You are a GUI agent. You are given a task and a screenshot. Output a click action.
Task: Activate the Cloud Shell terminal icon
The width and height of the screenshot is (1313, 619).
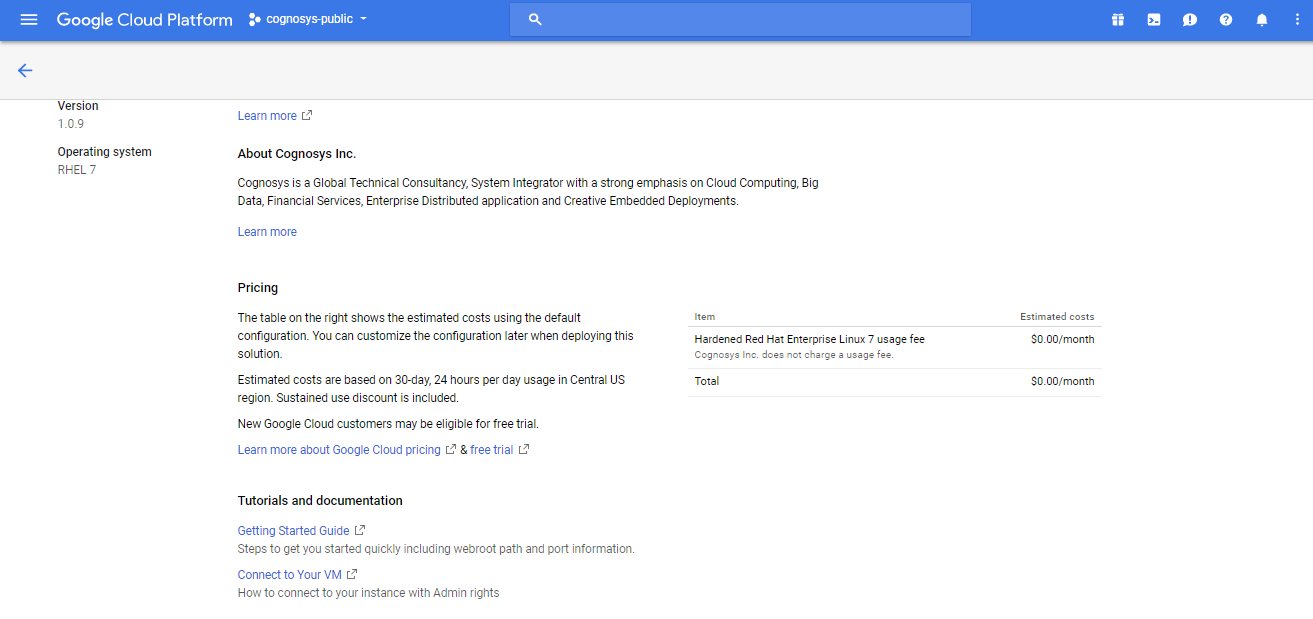1154,20
